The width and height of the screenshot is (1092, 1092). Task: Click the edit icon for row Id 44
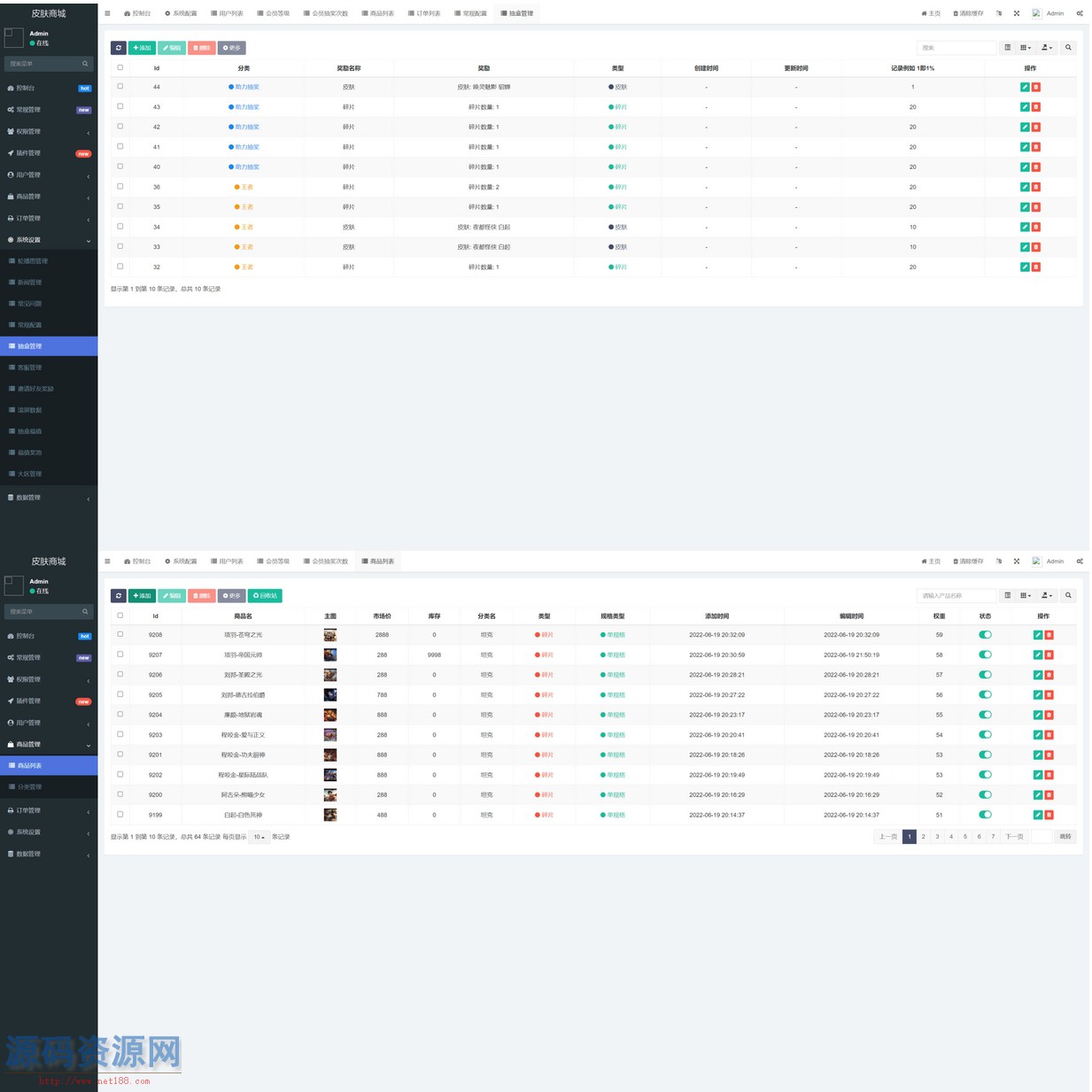[1025, 87]
